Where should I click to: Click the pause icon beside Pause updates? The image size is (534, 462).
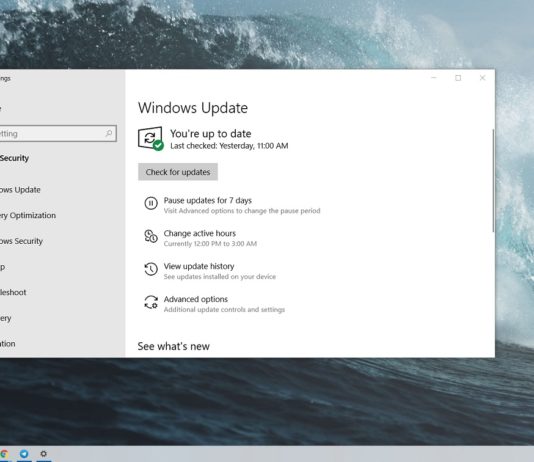[x=151, y=203]
